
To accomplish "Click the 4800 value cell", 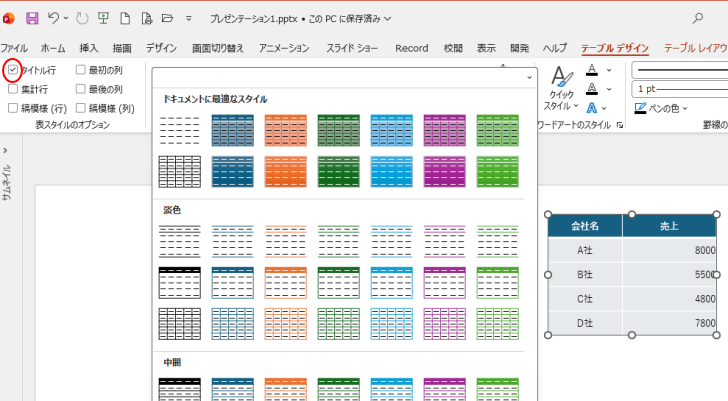I will point(669,298).
